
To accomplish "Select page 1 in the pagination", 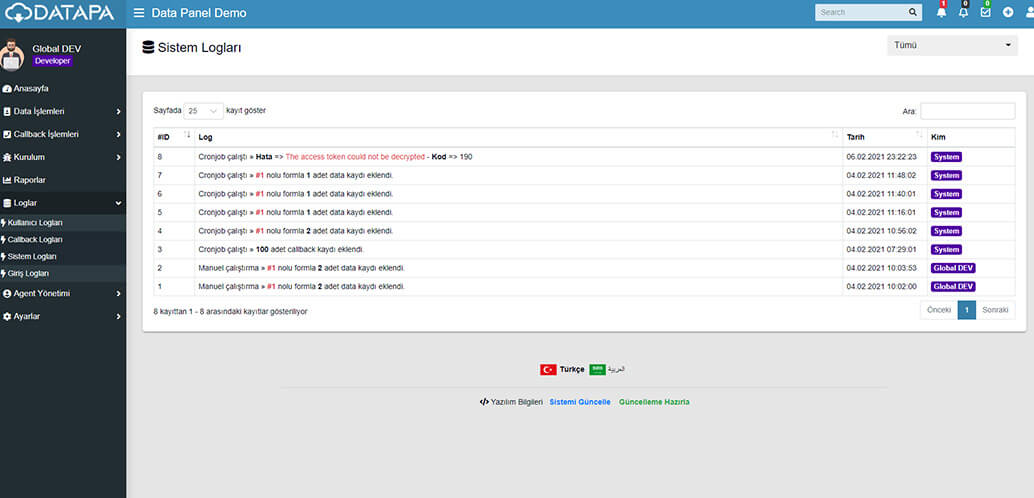I will (x=966, y=310).
